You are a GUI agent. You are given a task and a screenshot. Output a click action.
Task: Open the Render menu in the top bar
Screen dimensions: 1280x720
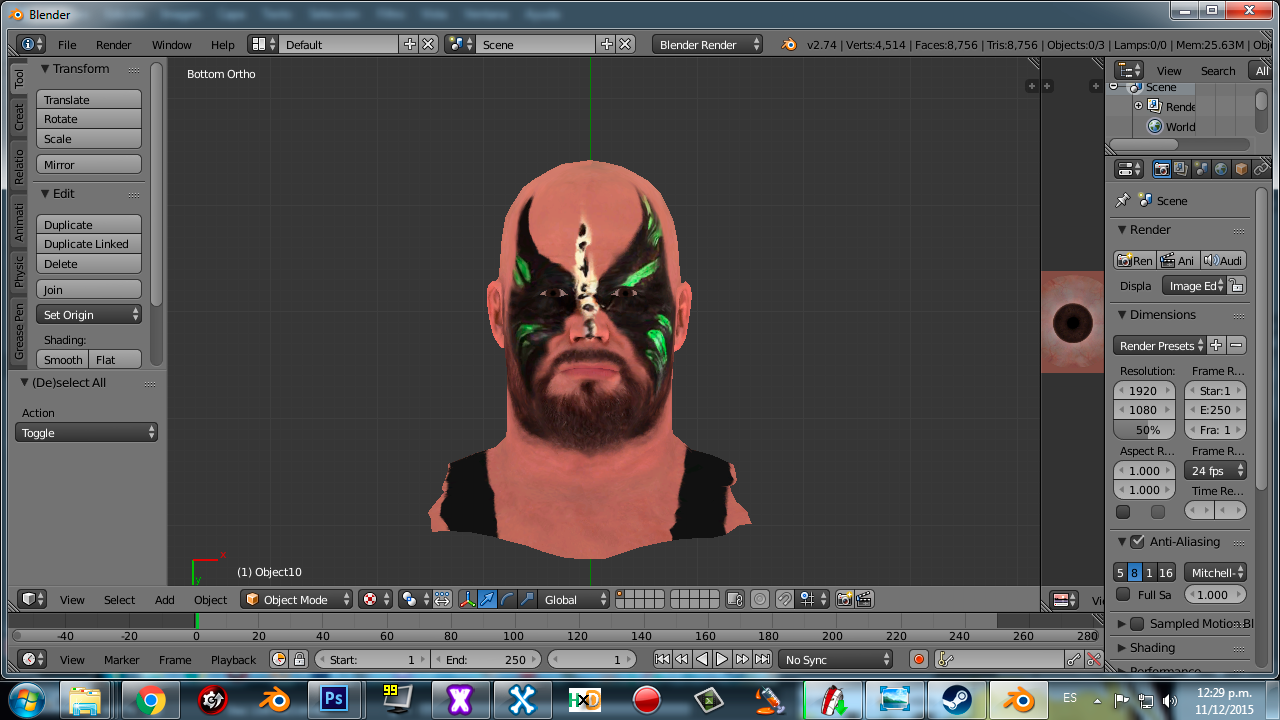(114, 45)
